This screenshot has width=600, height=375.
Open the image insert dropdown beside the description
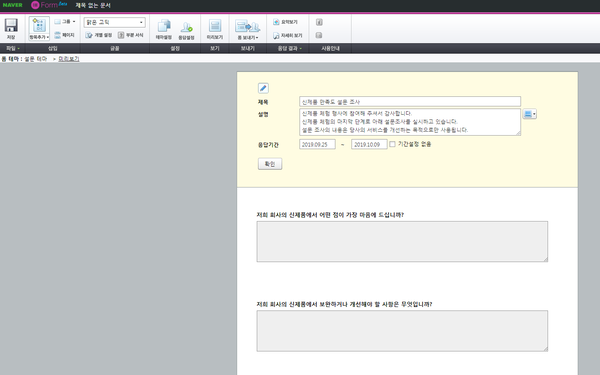coord(530,114)
